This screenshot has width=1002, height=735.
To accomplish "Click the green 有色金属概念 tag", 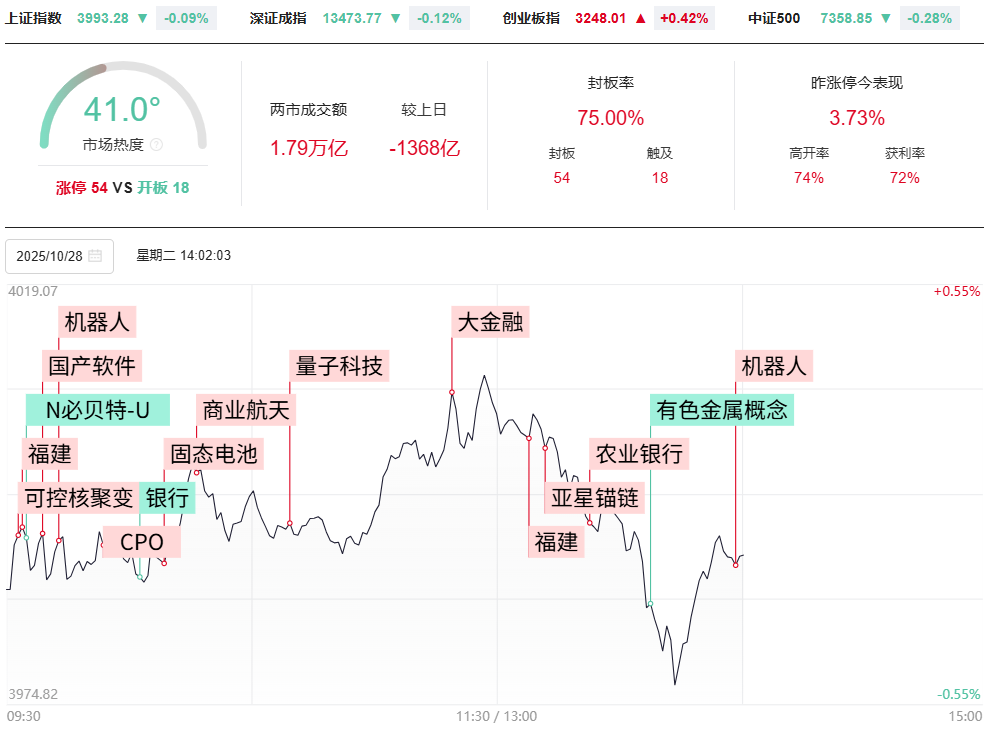I will pos(722,409).
